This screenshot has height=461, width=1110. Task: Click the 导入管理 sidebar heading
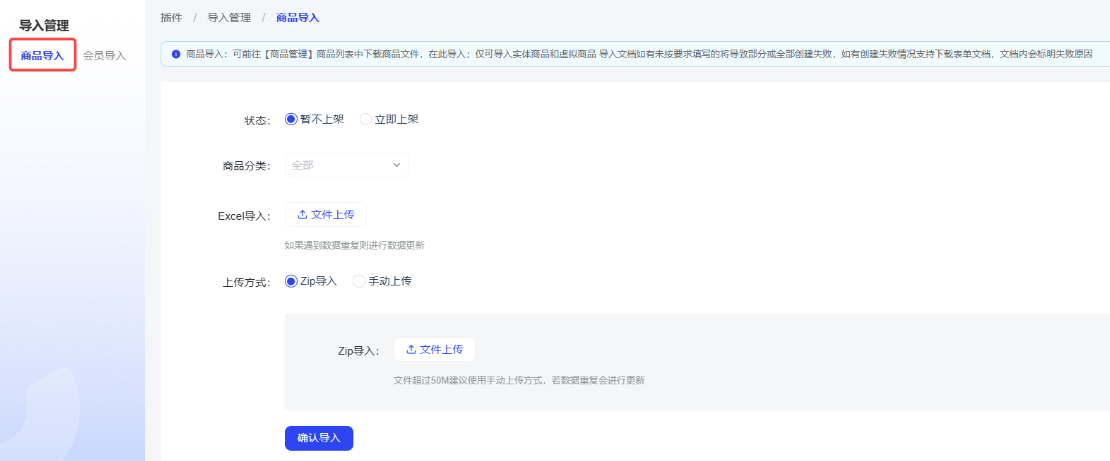44,25
